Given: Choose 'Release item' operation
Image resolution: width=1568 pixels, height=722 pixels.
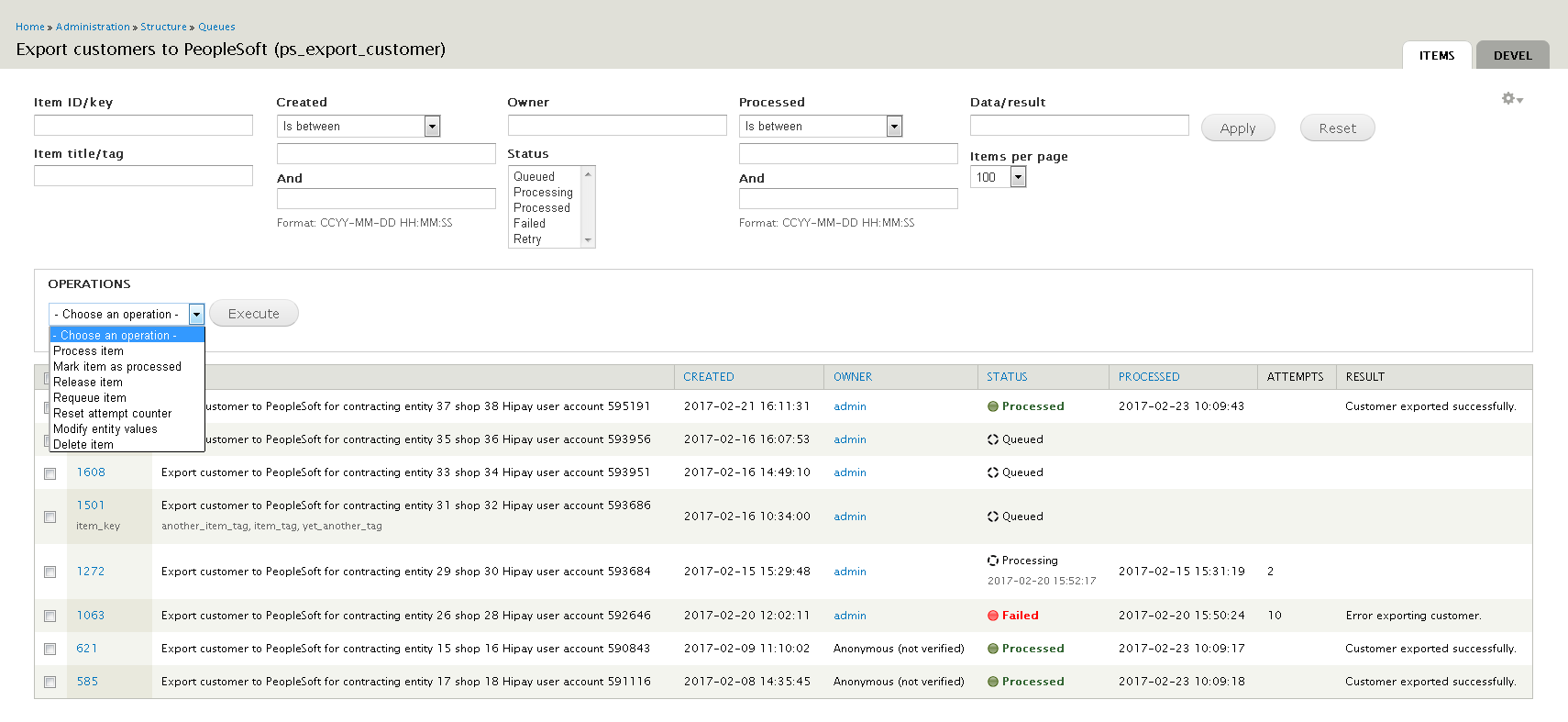Looking at the screenshot, I should pos(127,383).
